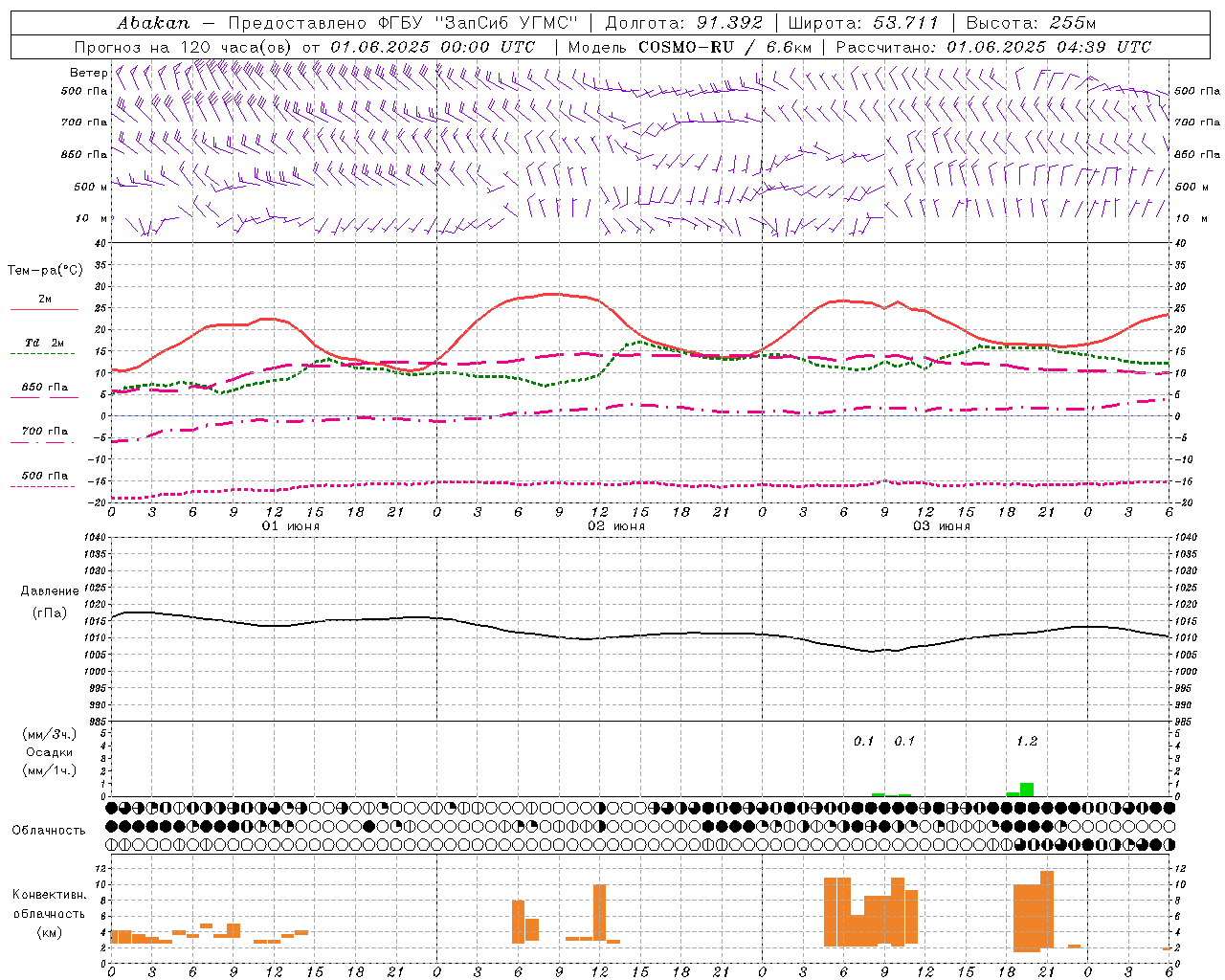Click the (мм/3ч.) precipitation unit label
The width and height of the screenshot is (1225, 980).
[x=50, y=734]
